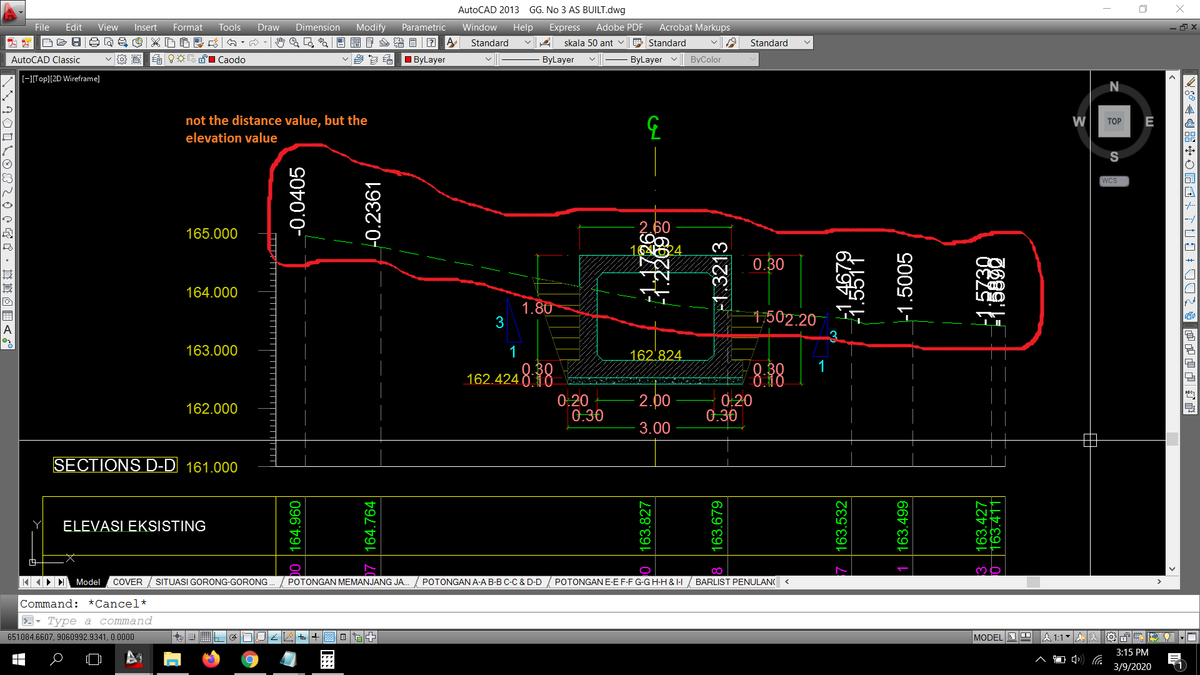
Task: Undo the last action with the Undo arrow
Action: point(231,43)
